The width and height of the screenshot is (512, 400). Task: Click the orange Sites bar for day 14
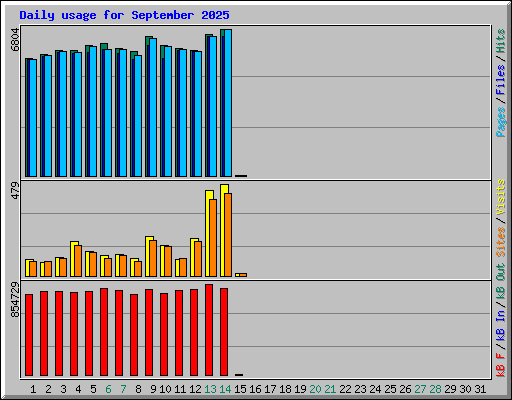[228, 235]
